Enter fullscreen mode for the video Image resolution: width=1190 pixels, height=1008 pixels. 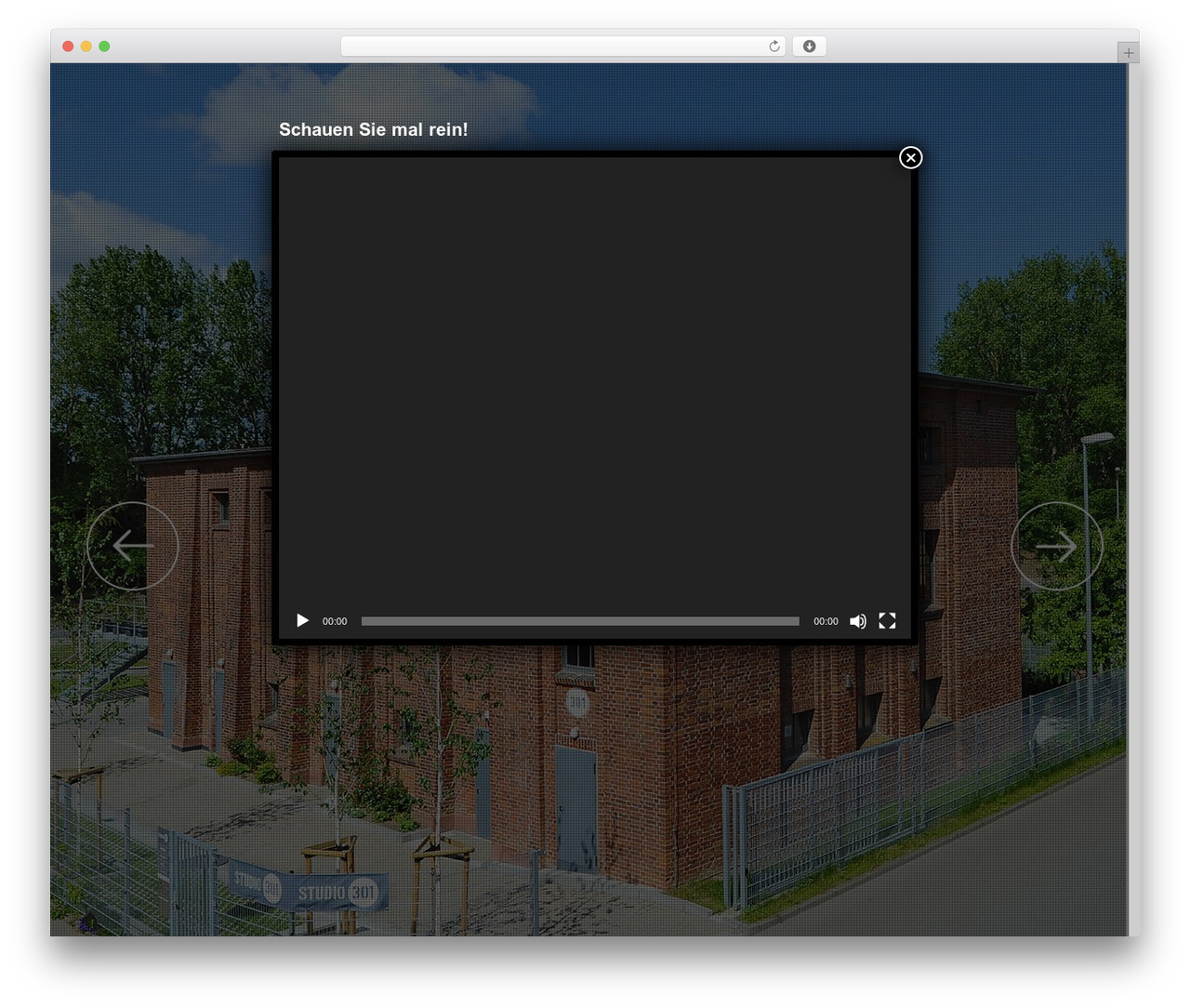(x=887, y=620)
